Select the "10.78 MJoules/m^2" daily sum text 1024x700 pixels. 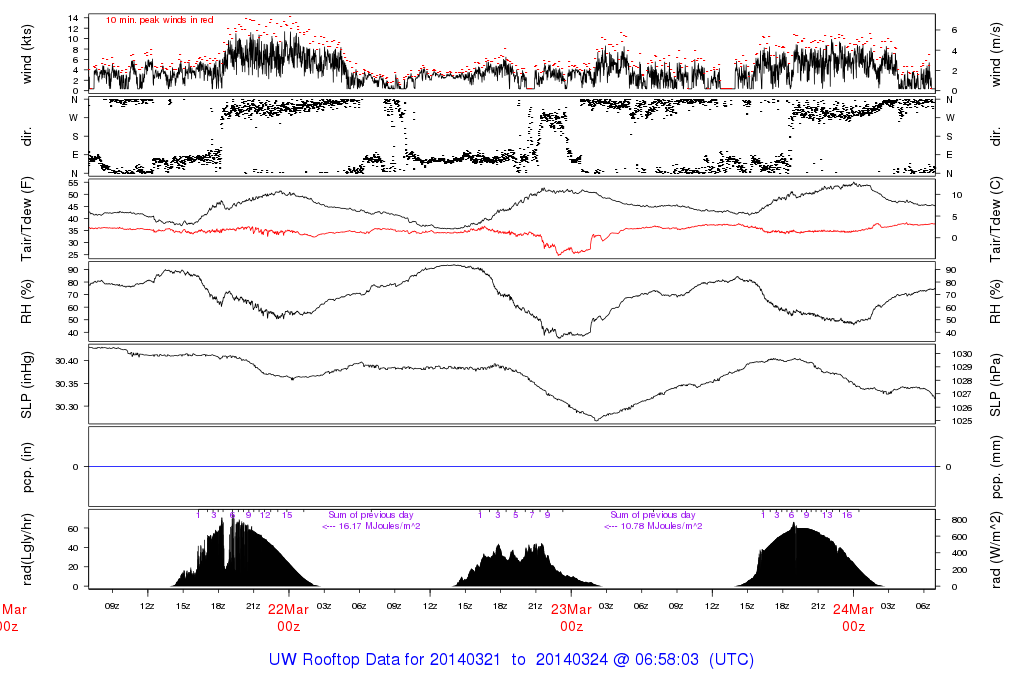[661, 526]
